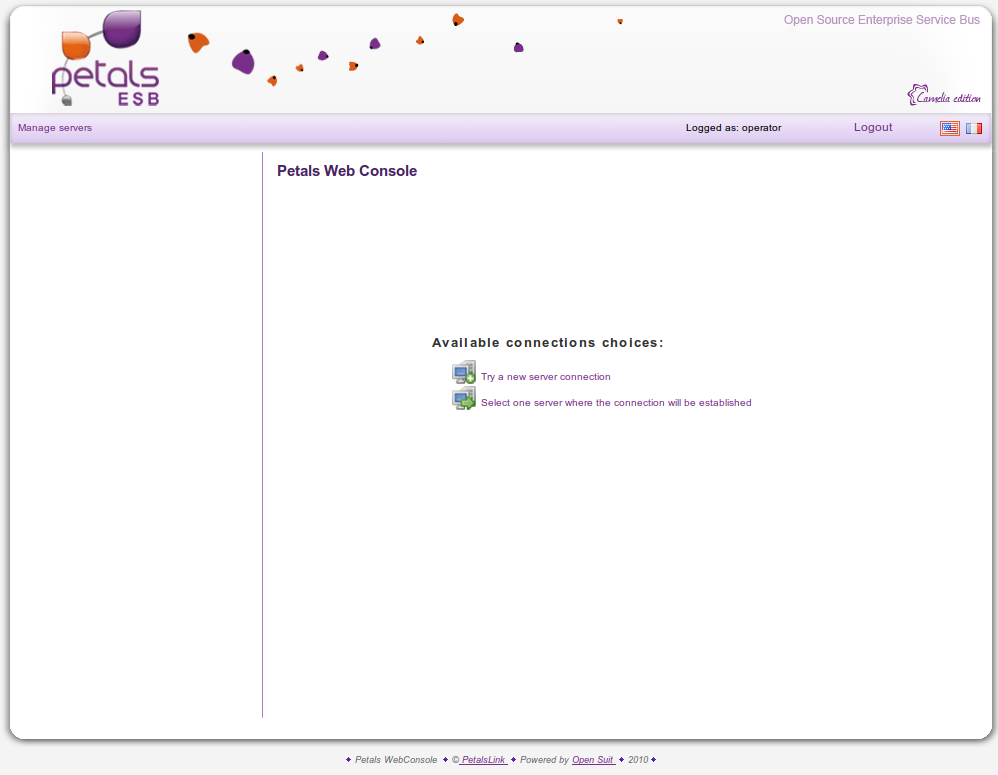Click the 2010 year in footer

pos(638,760)
